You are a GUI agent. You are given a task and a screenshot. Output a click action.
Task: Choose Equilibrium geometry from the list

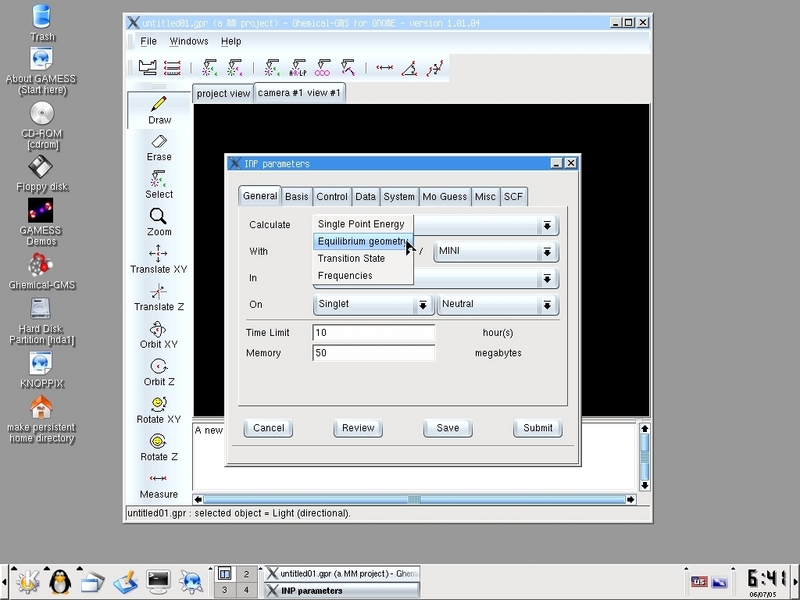point(361,241)
